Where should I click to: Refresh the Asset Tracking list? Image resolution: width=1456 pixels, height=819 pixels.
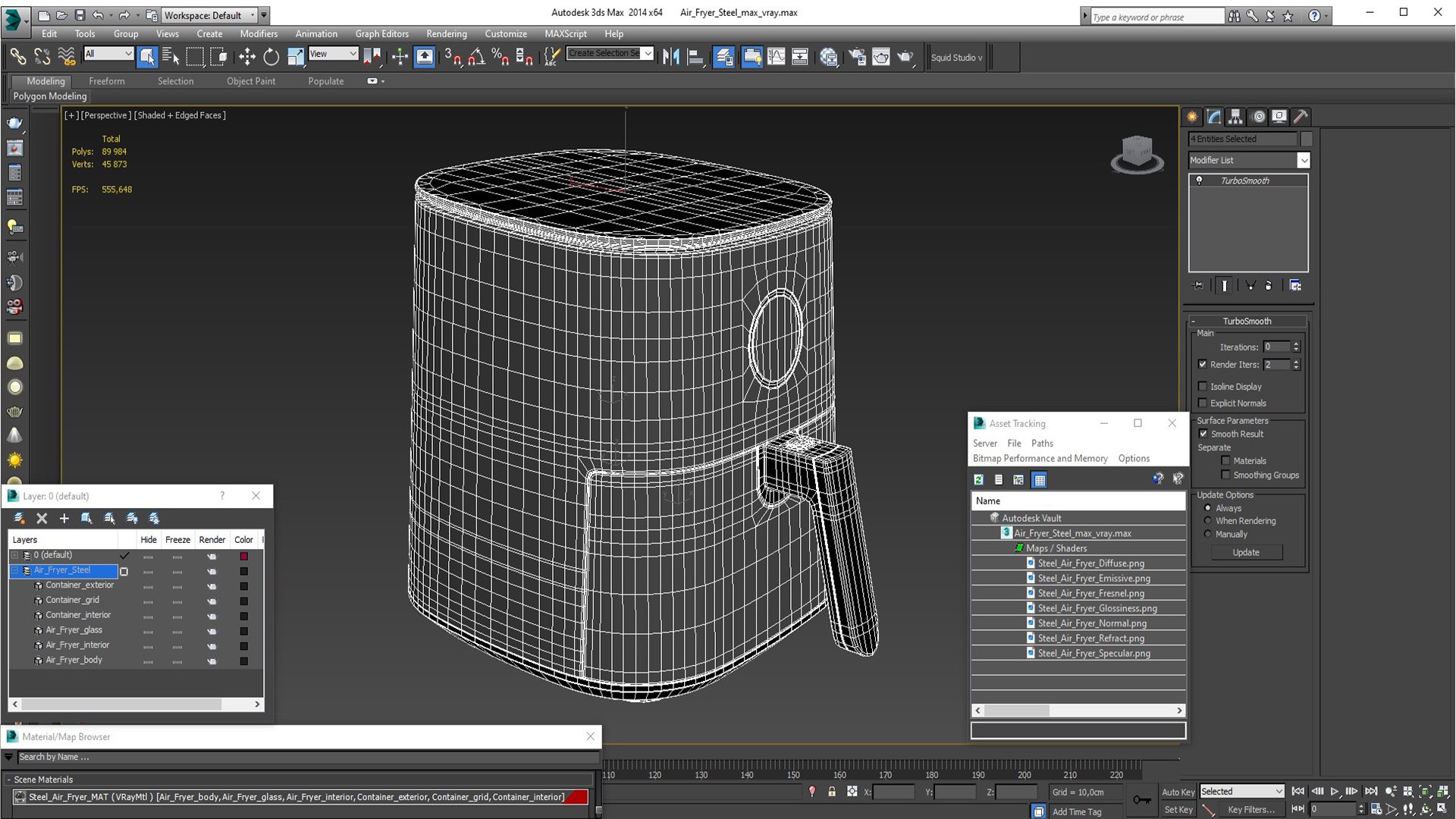tap(979, 479)
